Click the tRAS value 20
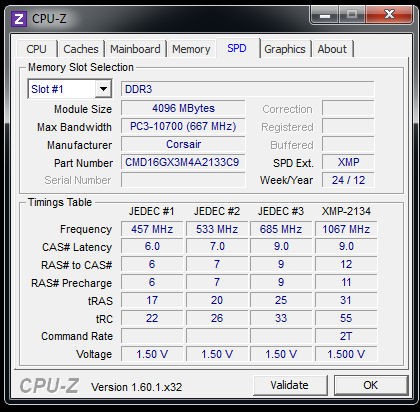 click(x=217, y=300)
